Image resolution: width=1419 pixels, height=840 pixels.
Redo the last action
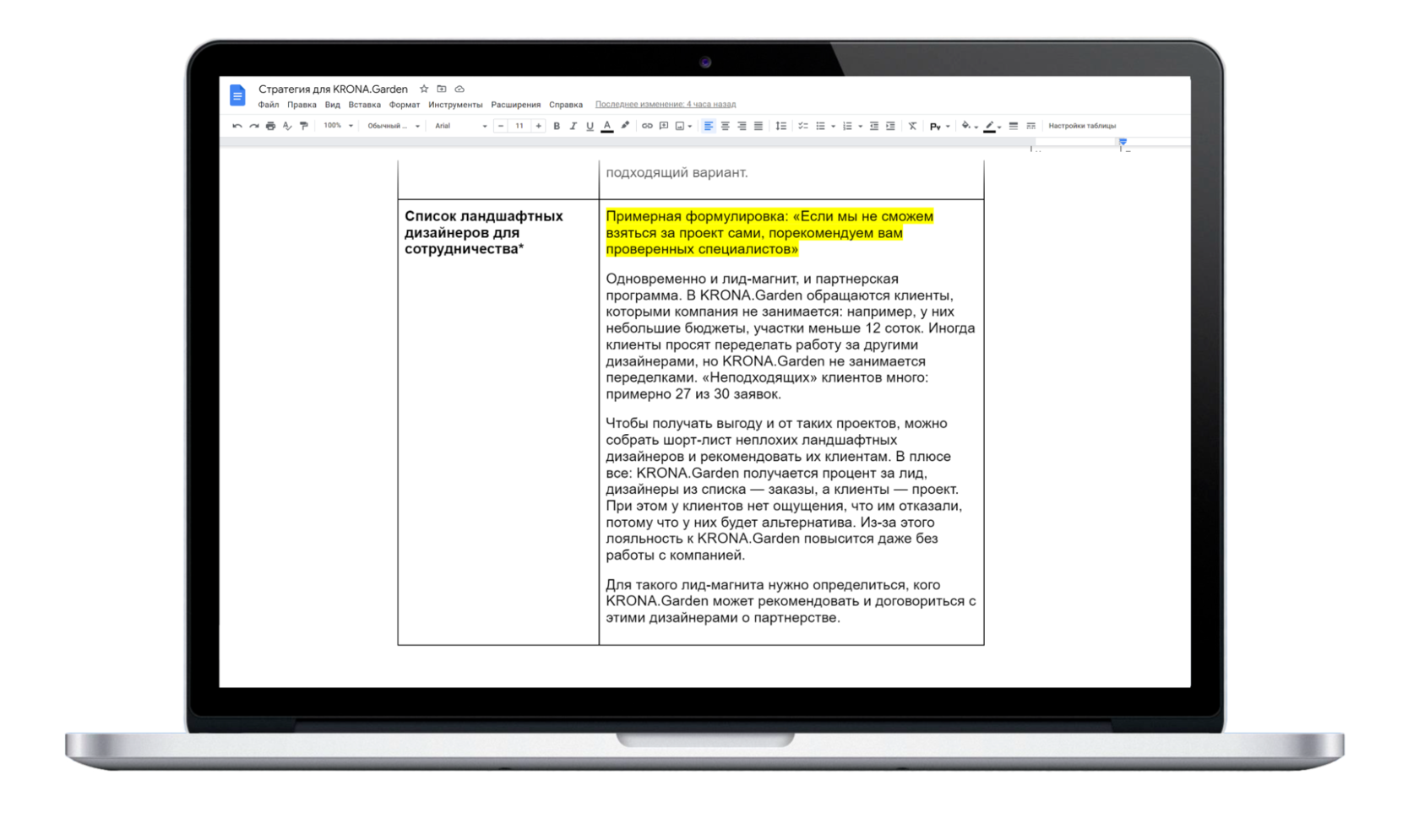tap(254, 126)
